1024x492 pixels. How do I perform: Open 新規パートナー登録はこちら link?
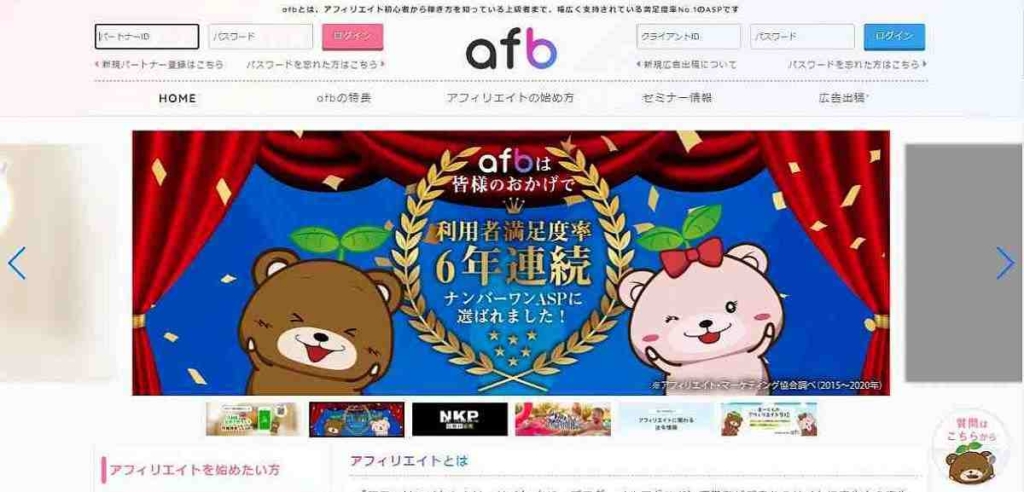click(x=159, y=65)
